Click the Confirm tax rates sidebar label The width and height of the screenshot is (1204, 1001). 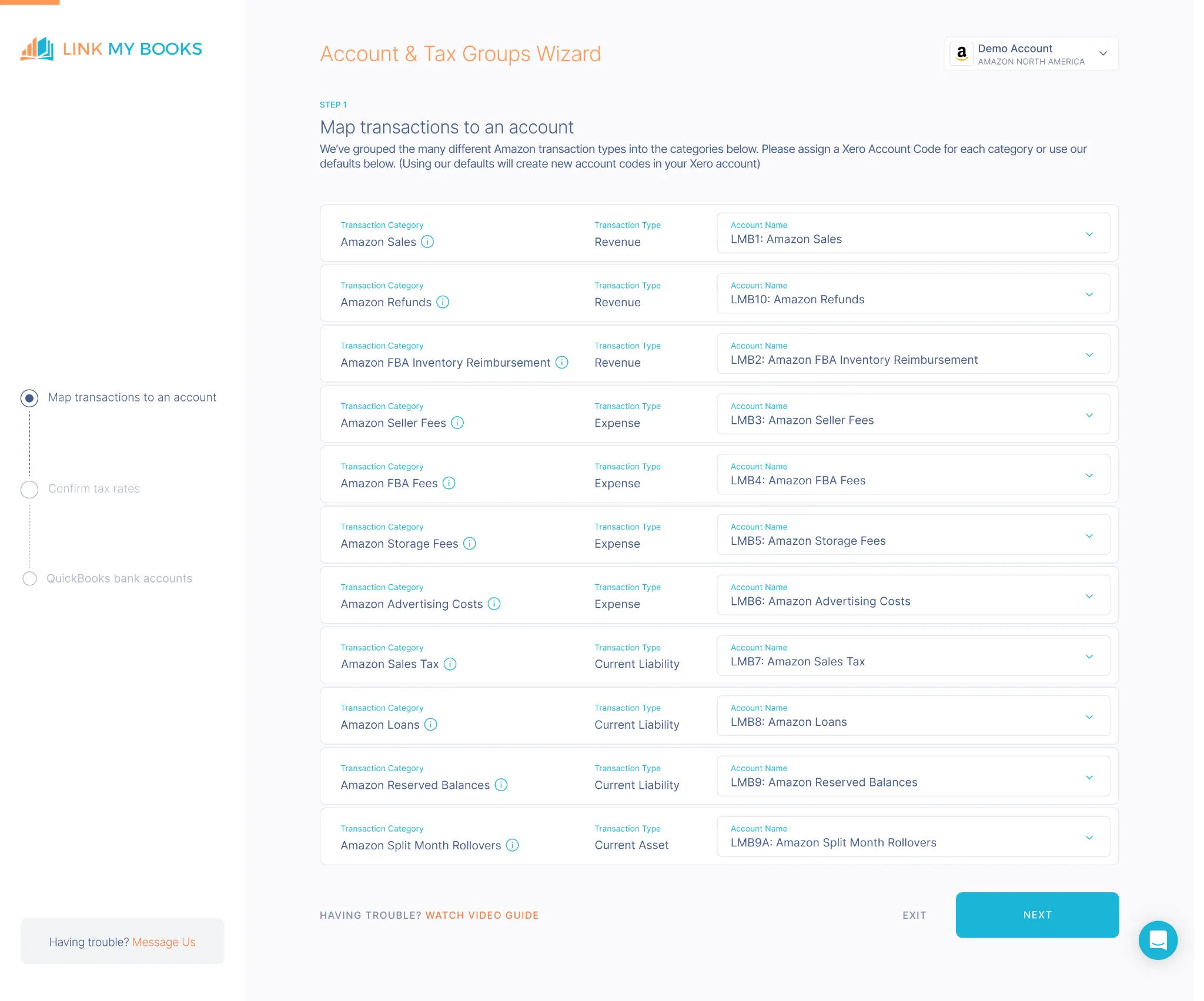(94, 488)
